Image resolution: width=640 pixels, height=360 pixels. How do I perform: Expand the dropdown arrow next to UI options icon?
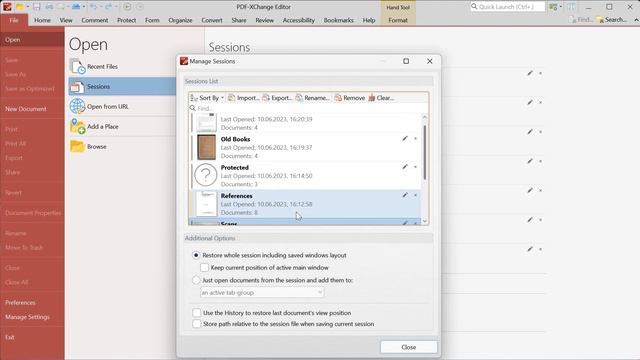click(560, 7)
